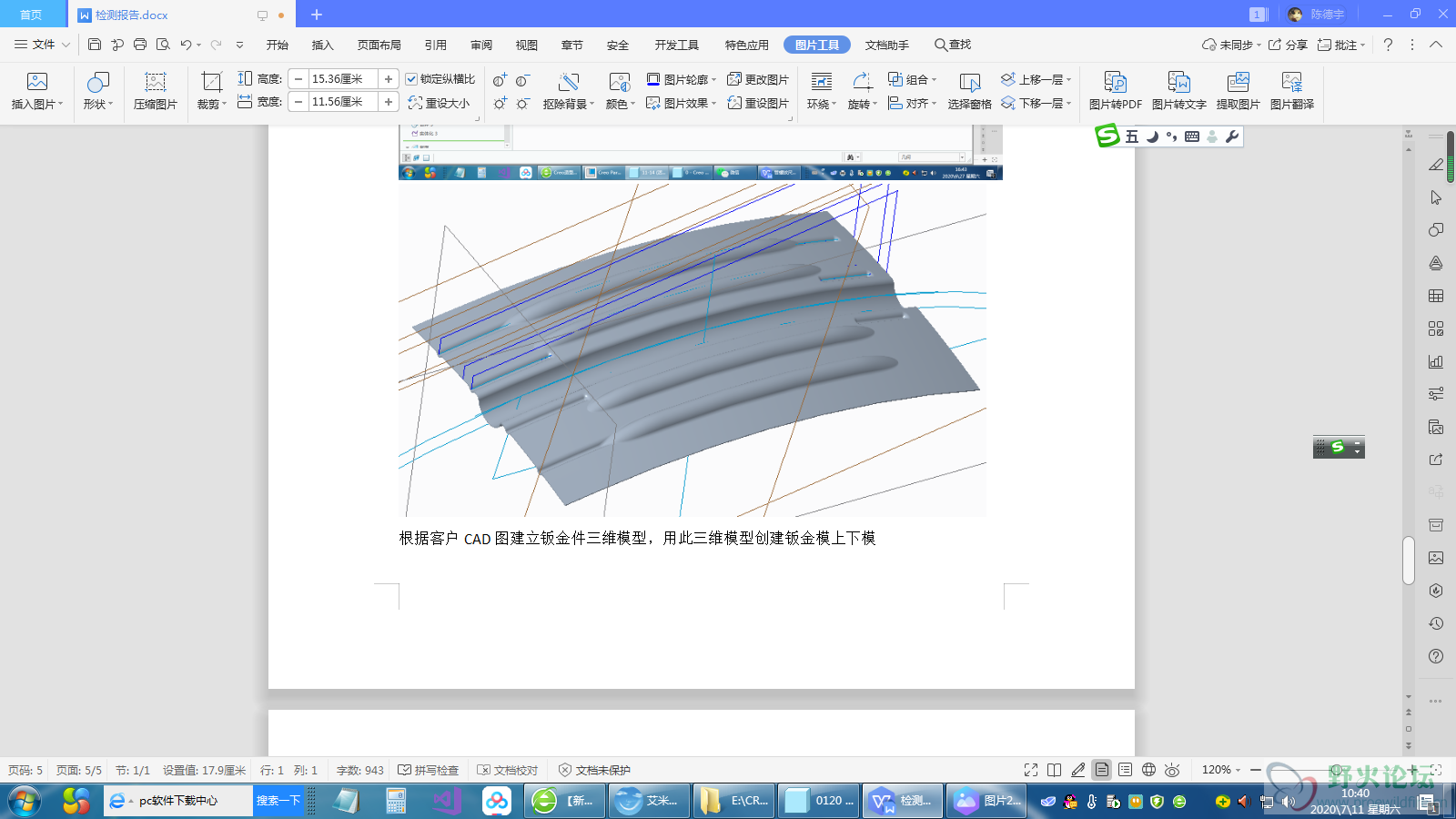The height and width of the screenshot is (819, 1456).
Task: Select the Crop (裁剪) tool
Action: (x=211, y=83)
